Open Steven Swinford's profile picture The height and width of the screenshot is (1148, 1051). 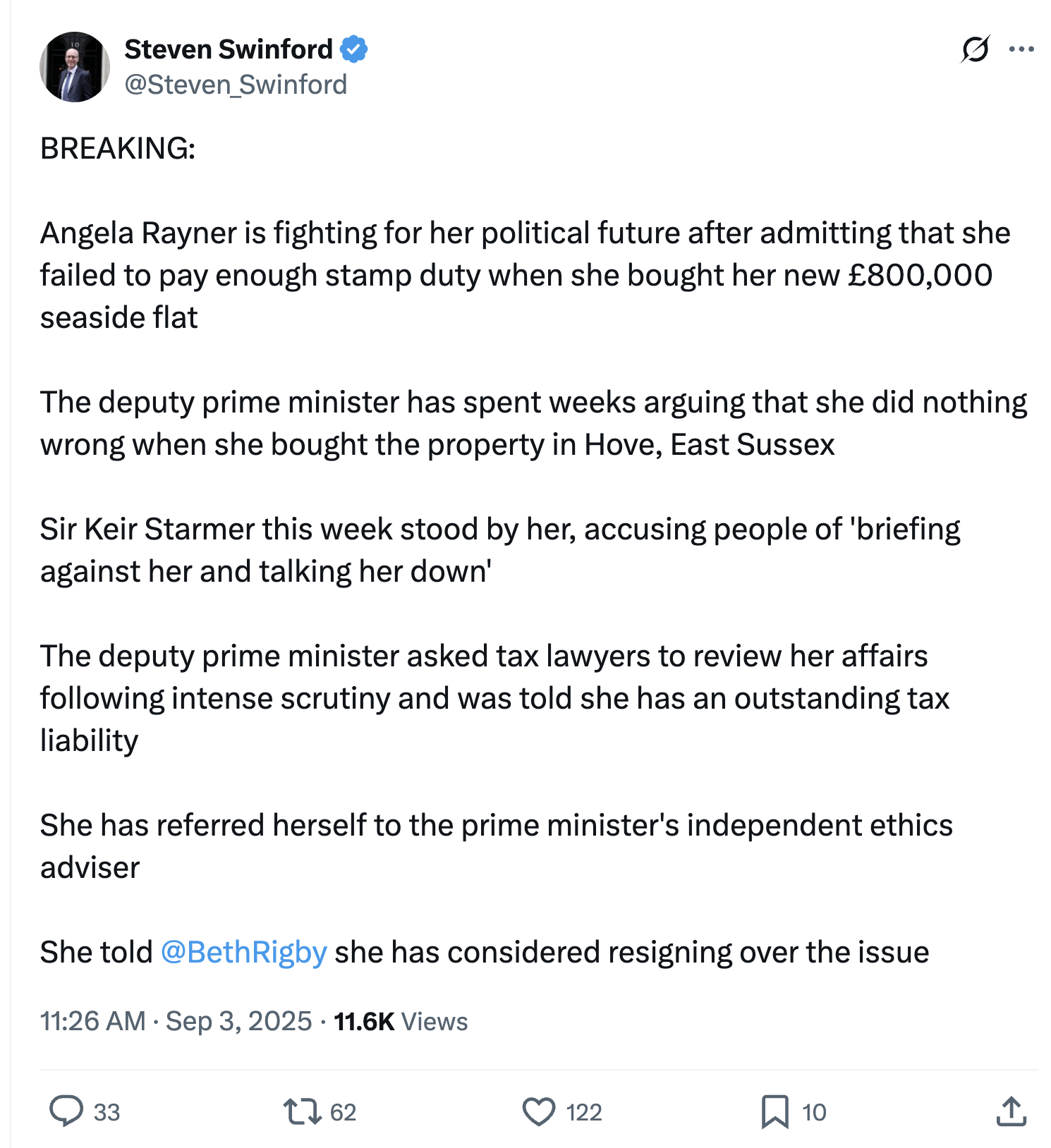[75, 67]
